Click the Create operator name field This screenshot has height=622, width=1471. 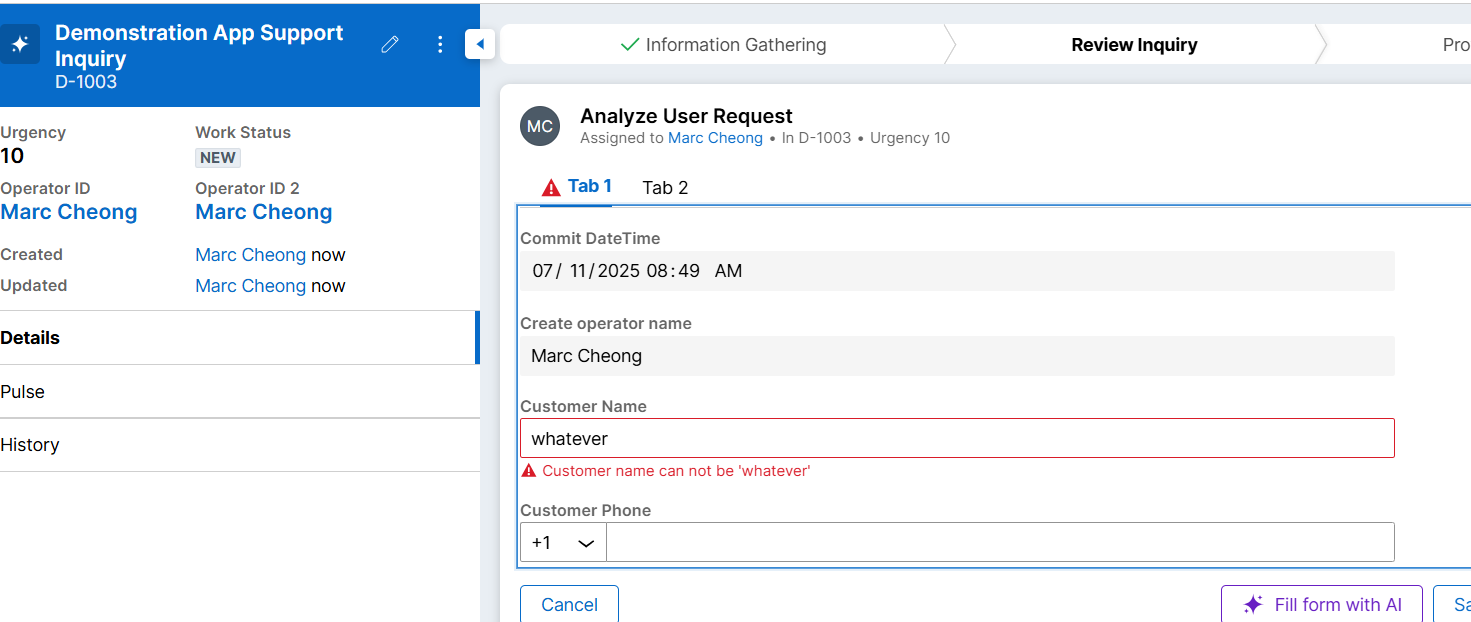pos(957,356)
